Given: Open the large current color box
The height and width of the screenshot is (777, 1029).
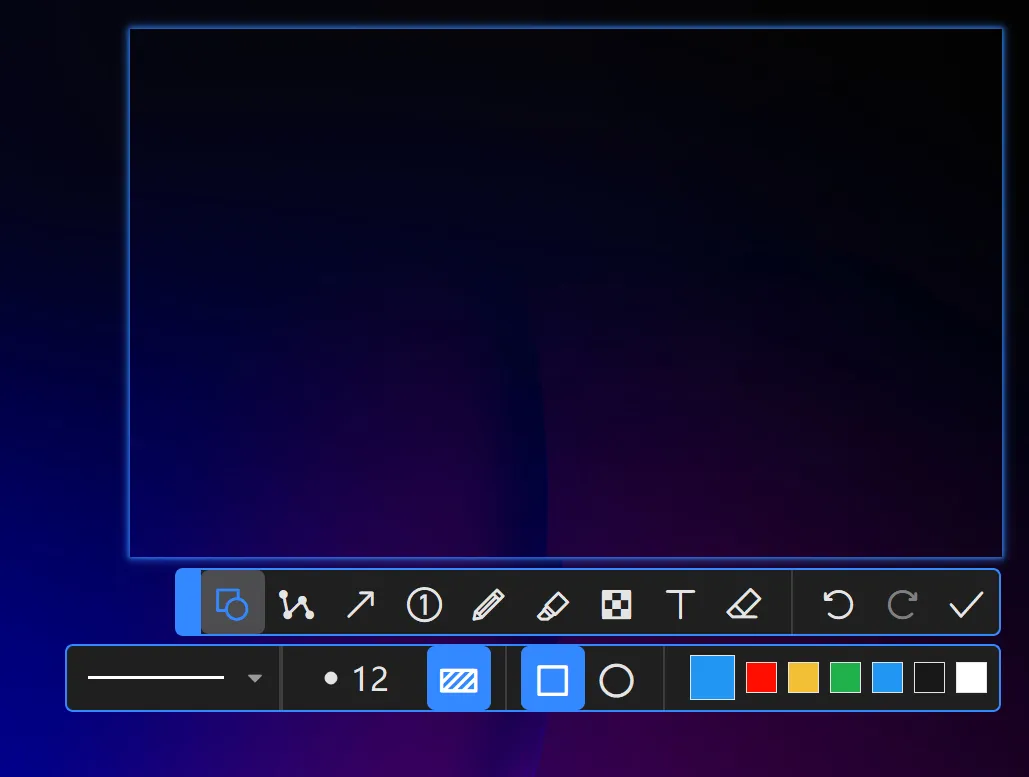Looking at the screenshot, I should pos(712,677).
